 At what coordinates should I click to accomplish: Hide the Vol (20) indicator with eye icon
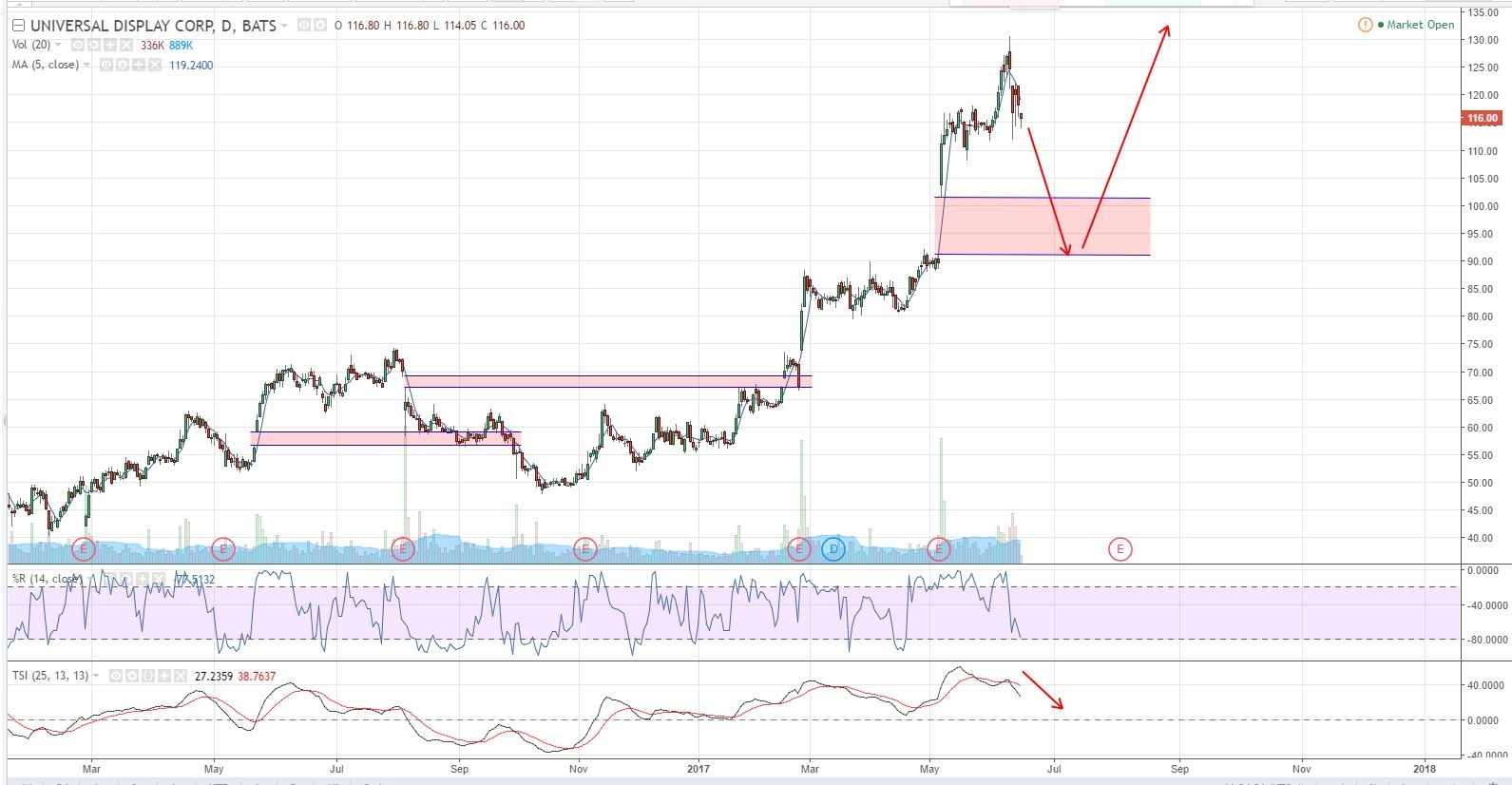(x=79, y=46)
